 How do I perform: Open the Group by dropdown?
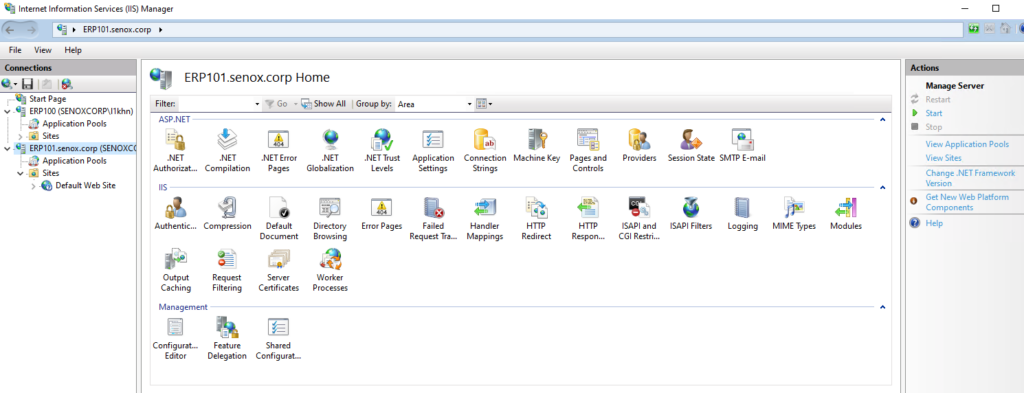pos(470,104)
